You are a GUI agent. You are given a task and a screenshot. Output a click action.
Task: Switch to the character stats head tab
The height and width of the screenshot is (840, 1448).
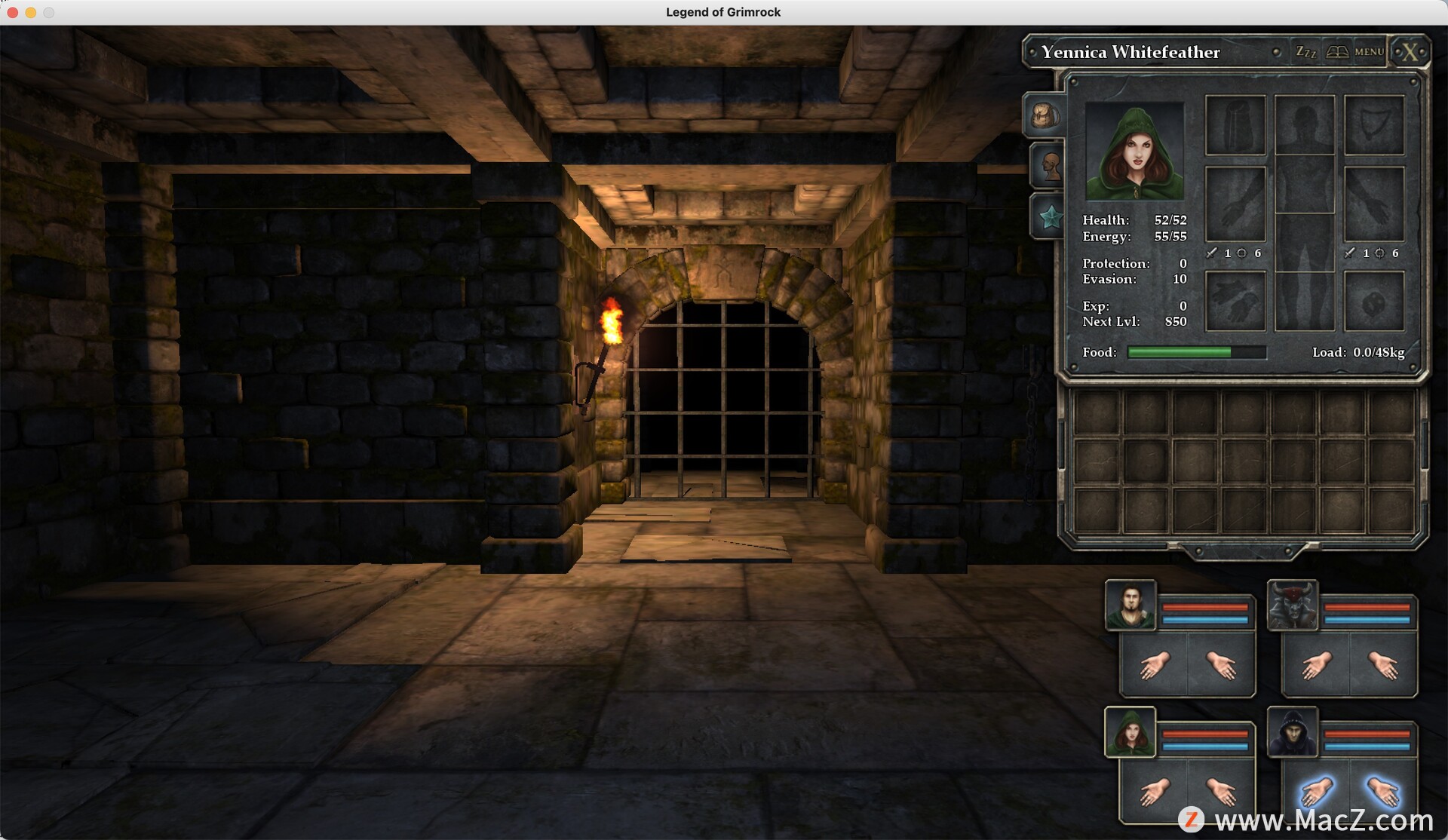[x=1049, y=165]
